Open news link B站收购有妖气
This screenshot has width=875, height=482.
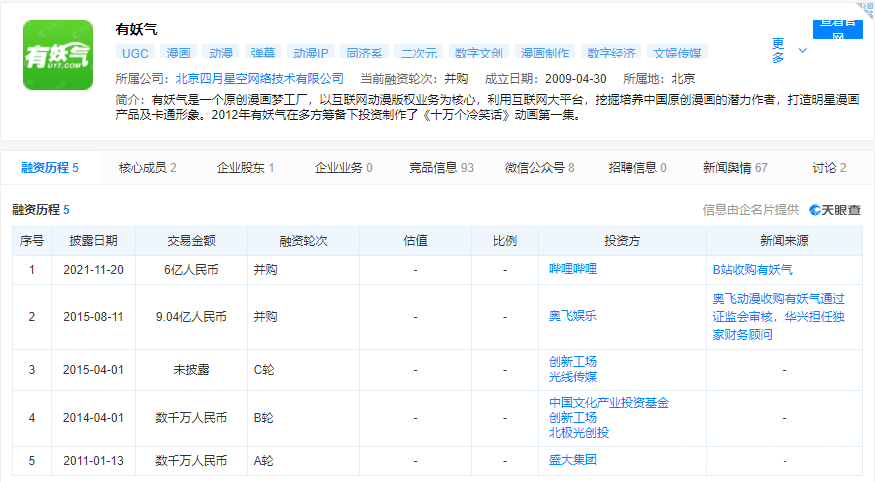752,270
